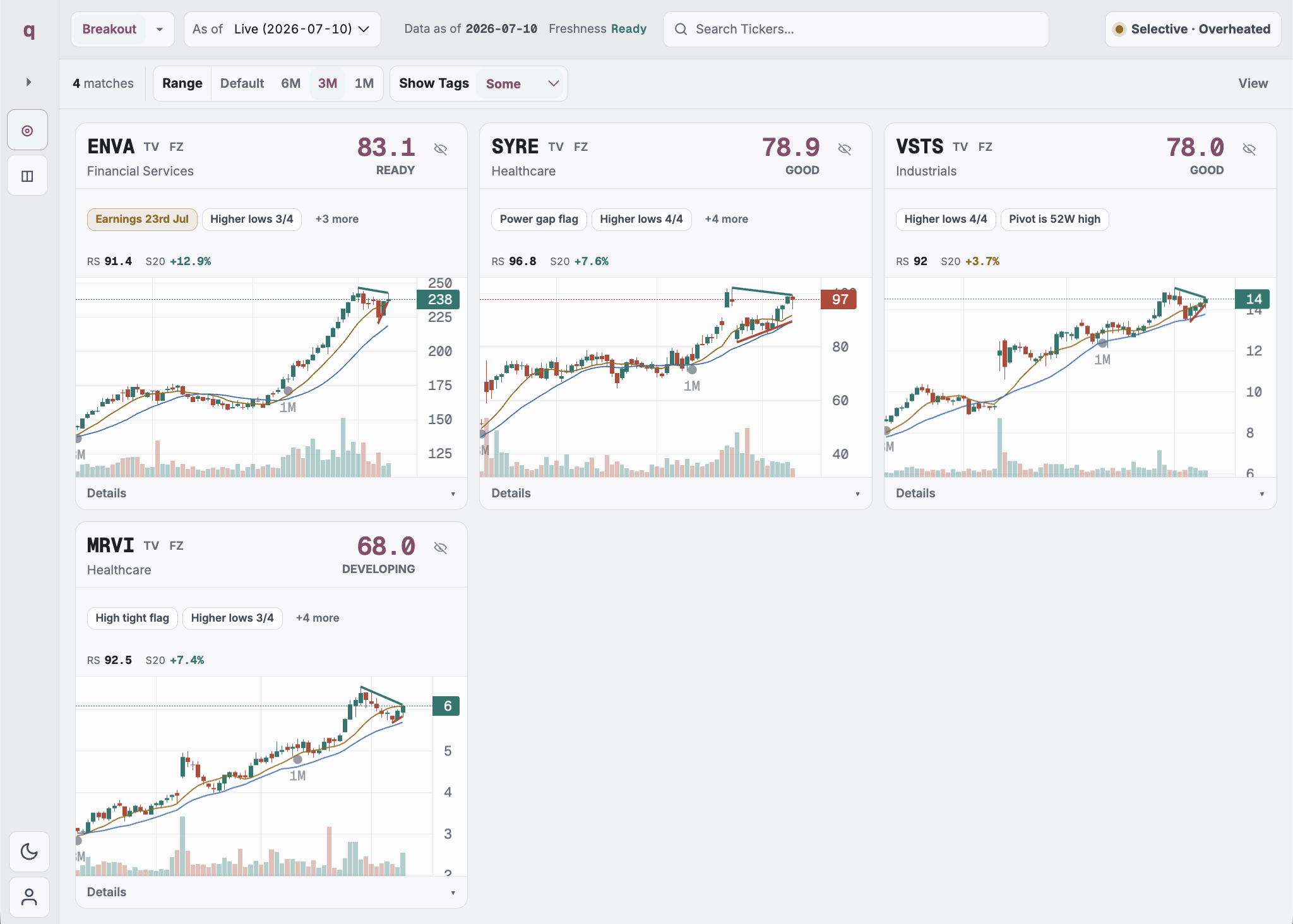Open SYRE TV link
This screenshot has width=1293, height=924.
pos(556,147)
